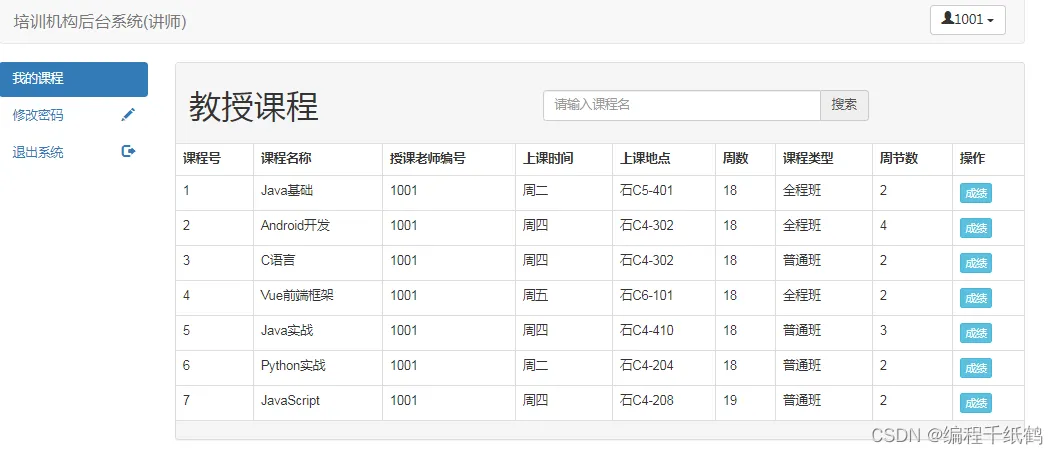Screen dimensions: 1058x454
Task: Click 普通班 in the Java实战 row
Action: click(x=802, y=331)
